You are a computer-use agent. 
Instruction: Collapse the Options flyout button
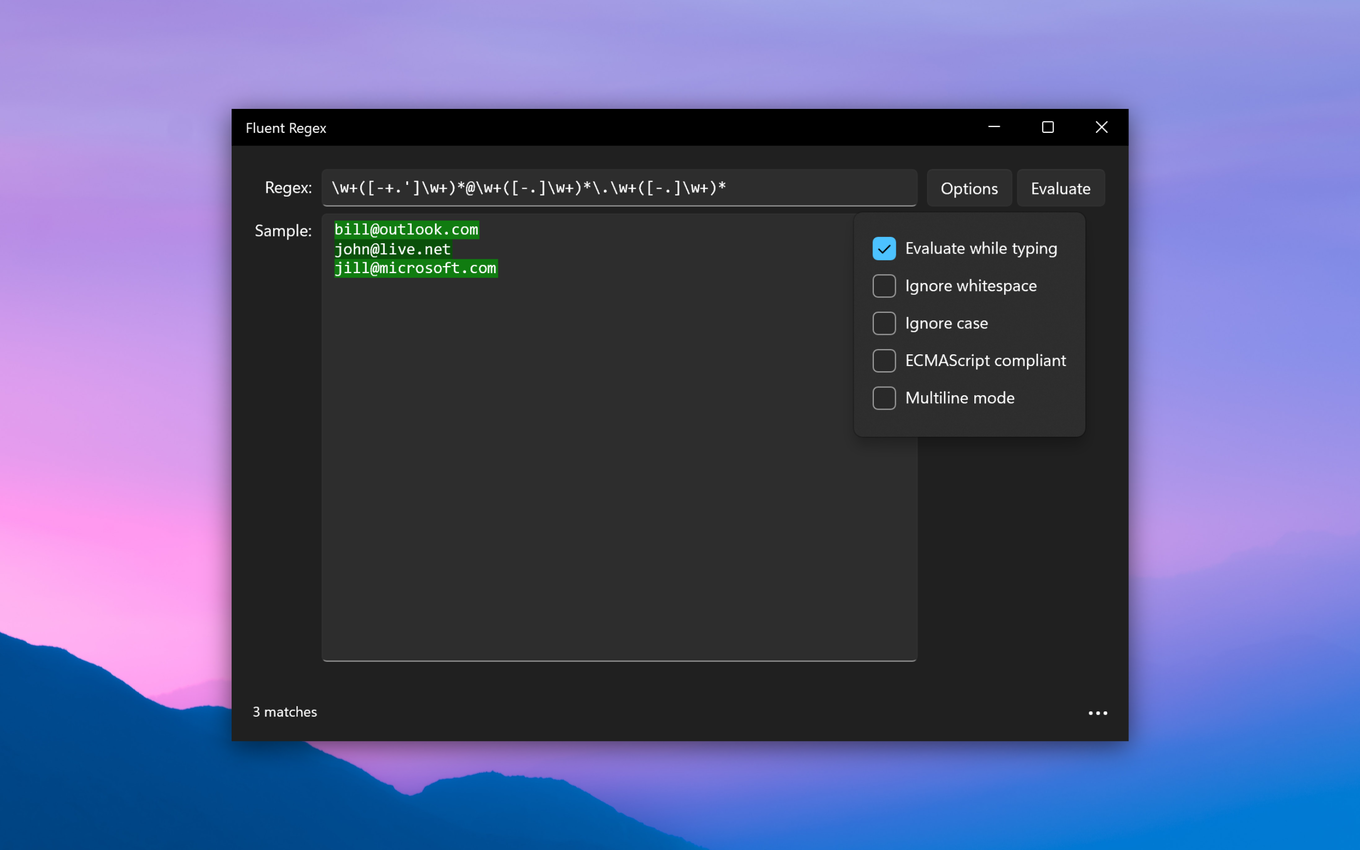tap(969, 188)
